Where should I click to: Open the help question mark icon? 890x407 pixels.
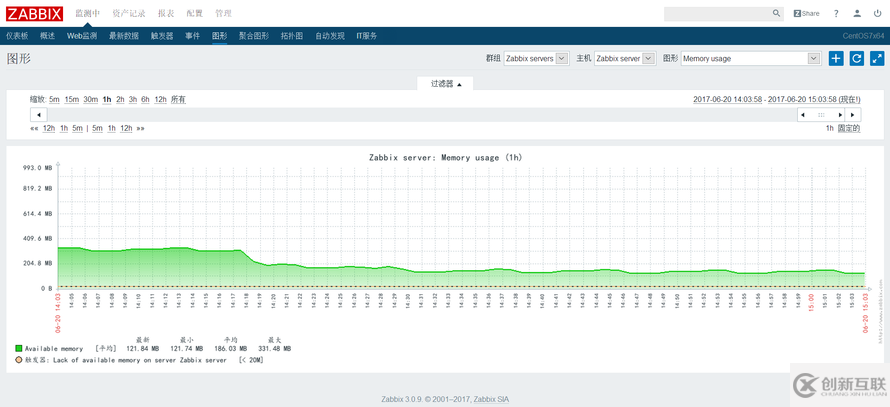[836, 14]
